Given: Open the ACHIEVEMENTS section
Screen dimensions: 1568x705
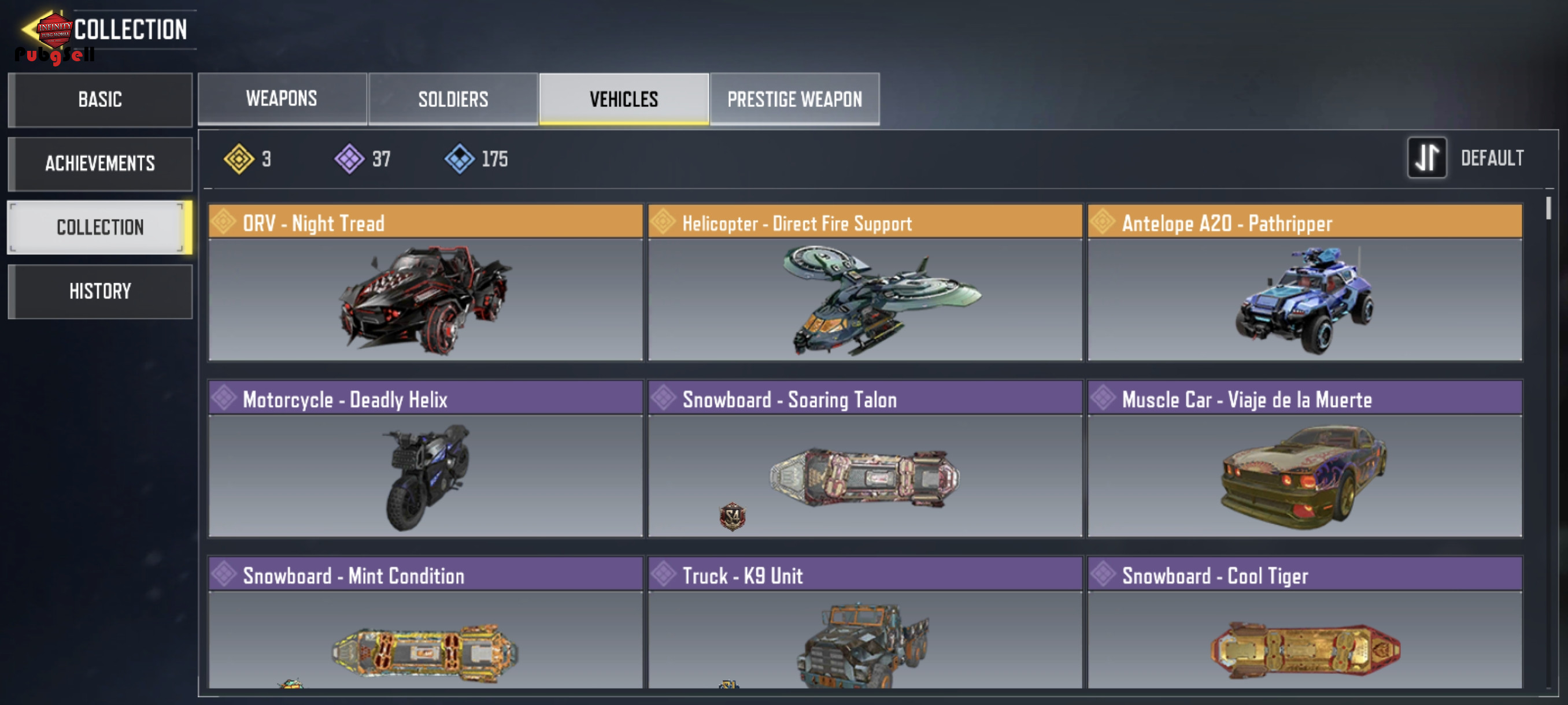Looking at the screenshot, I should click(101, 164).
